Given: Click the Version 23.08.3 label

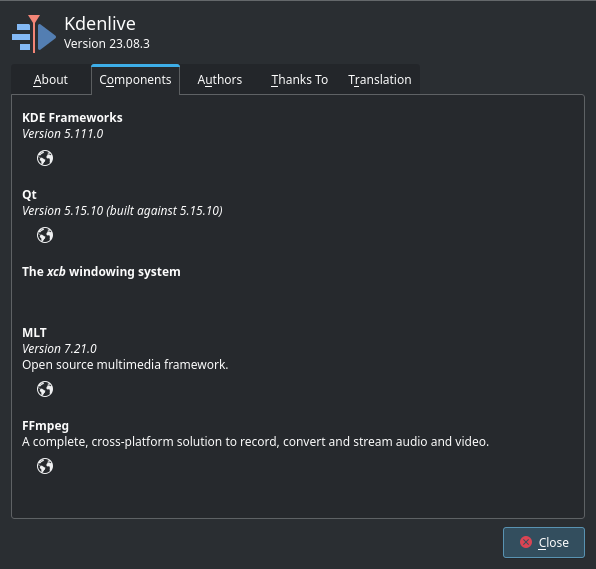Looking at the screenshot, I should 107,44.
